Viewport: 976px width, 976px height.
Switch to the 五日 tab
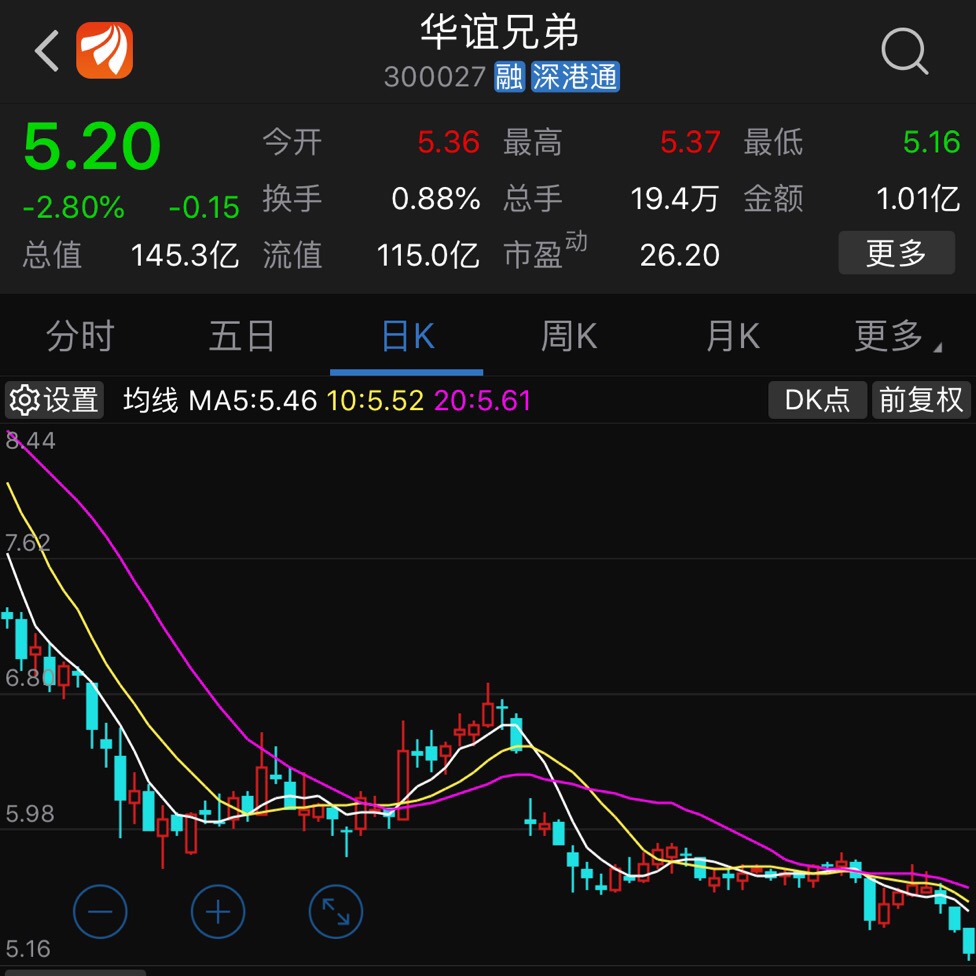(x=242, y=336)
